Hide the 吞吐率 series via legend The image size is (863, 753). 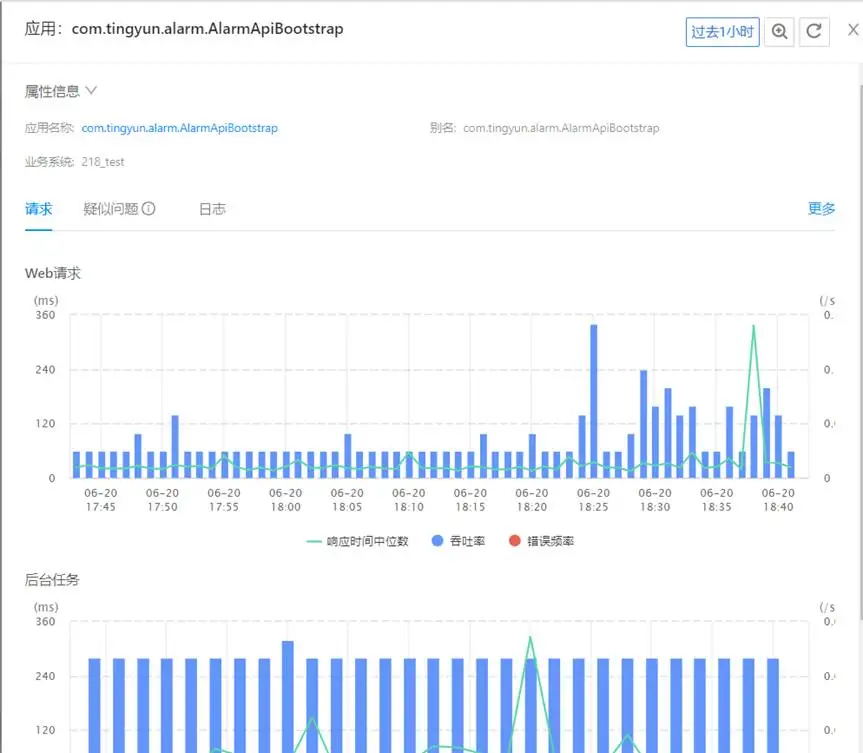(x=458, y=541)
